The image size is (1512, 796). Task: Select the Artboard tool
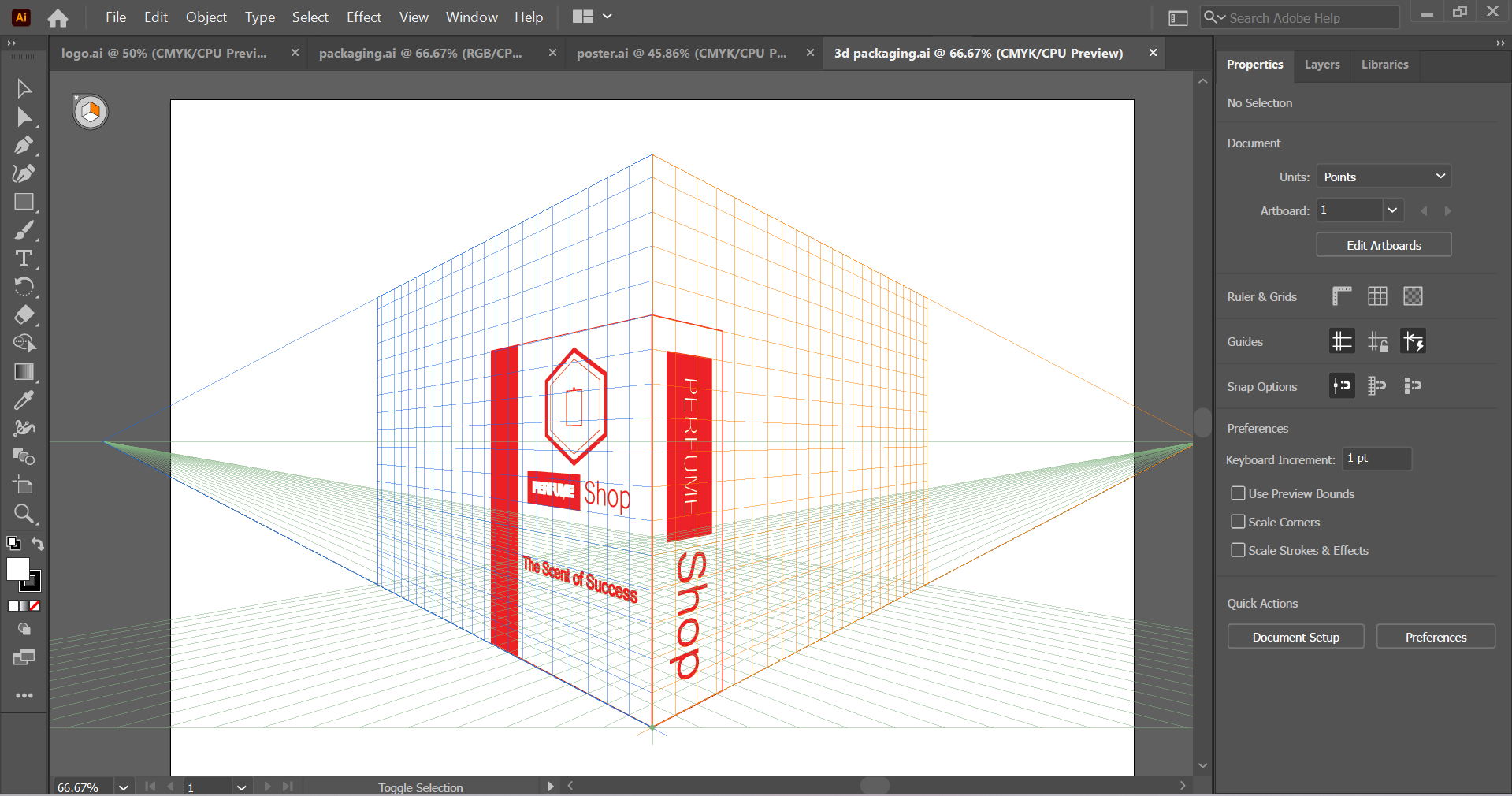pyautogui.click(x=24, y=485)
